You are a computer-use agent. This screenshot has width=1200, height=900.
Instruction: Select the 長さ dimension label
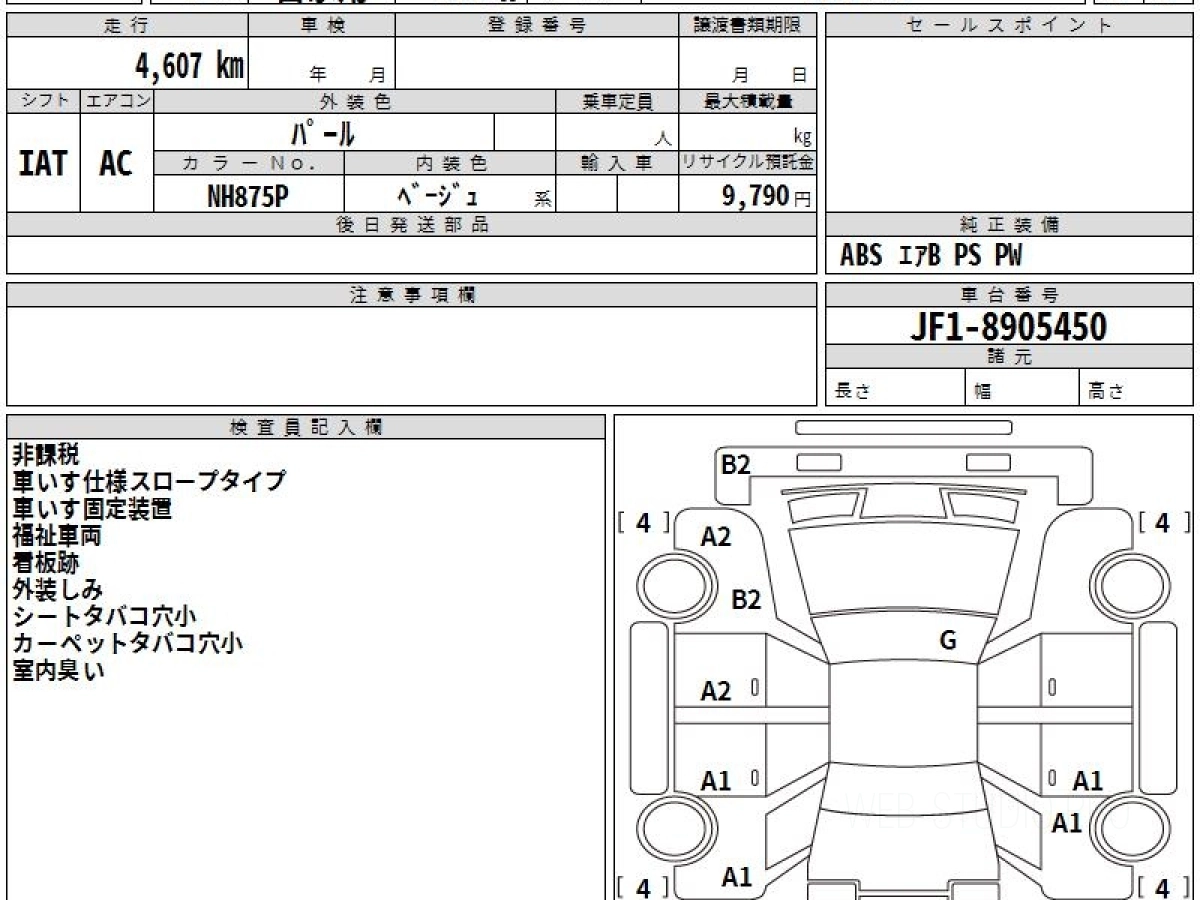[x=852, y=392]
